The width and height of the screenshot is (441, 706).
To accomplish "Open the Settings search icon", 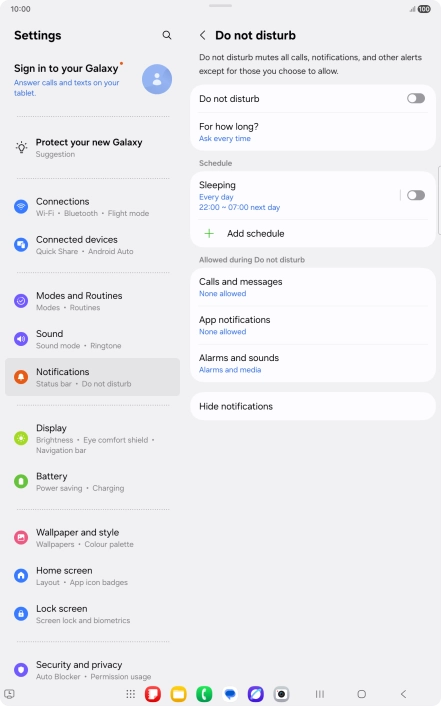I will (167, 35).
